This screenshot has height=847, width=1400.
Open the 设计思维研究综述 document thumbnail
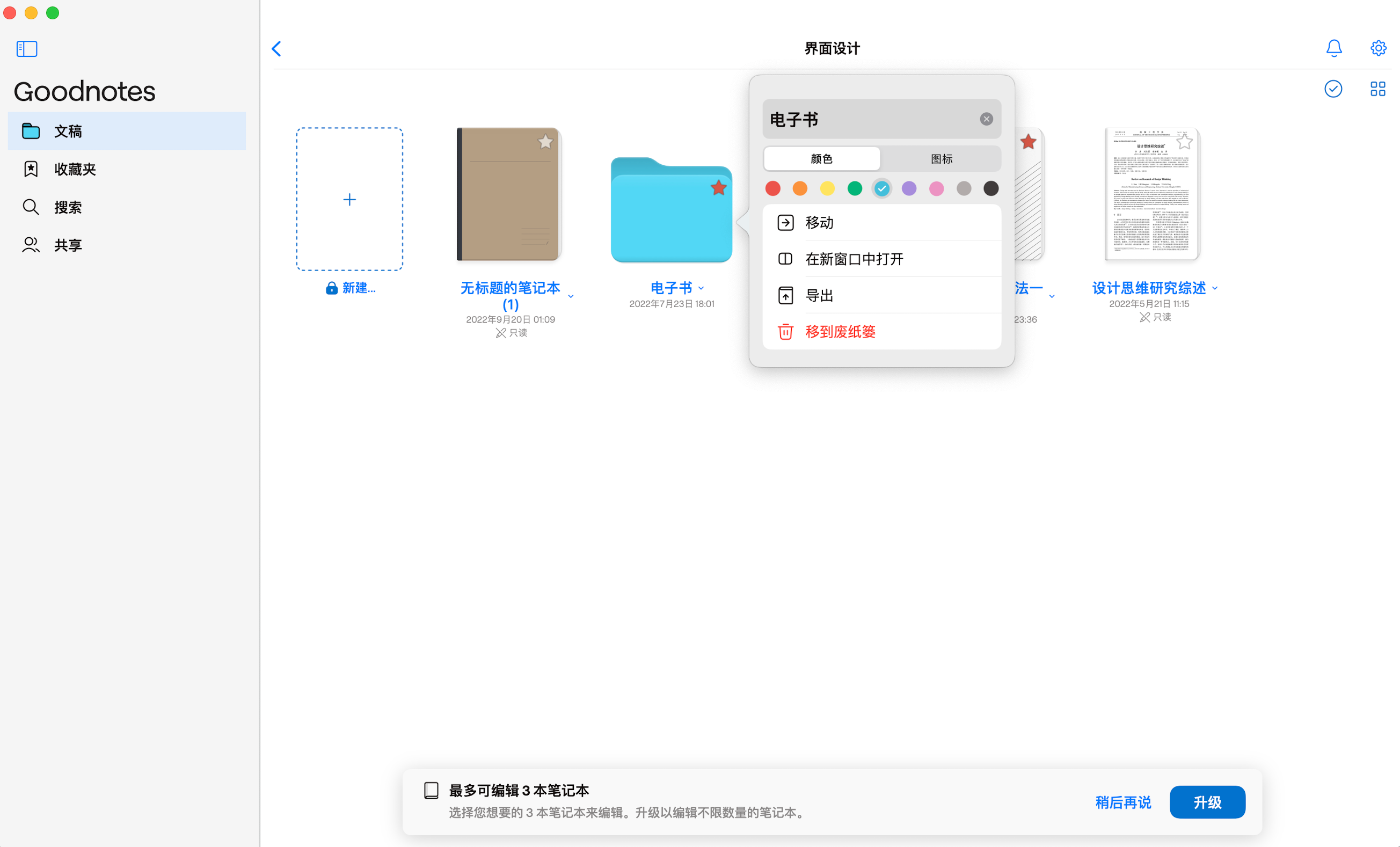click(1153, 194)
